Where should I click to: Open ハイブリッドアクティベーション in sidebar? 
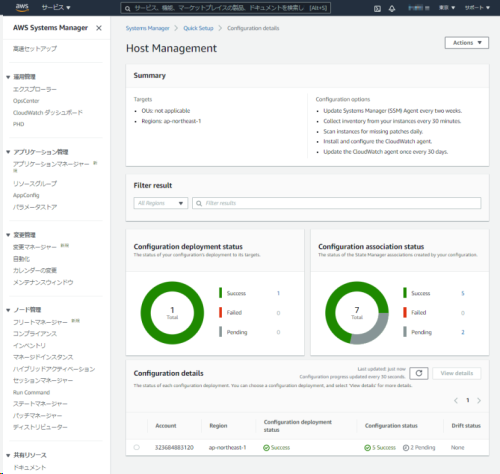click(54, 369)
